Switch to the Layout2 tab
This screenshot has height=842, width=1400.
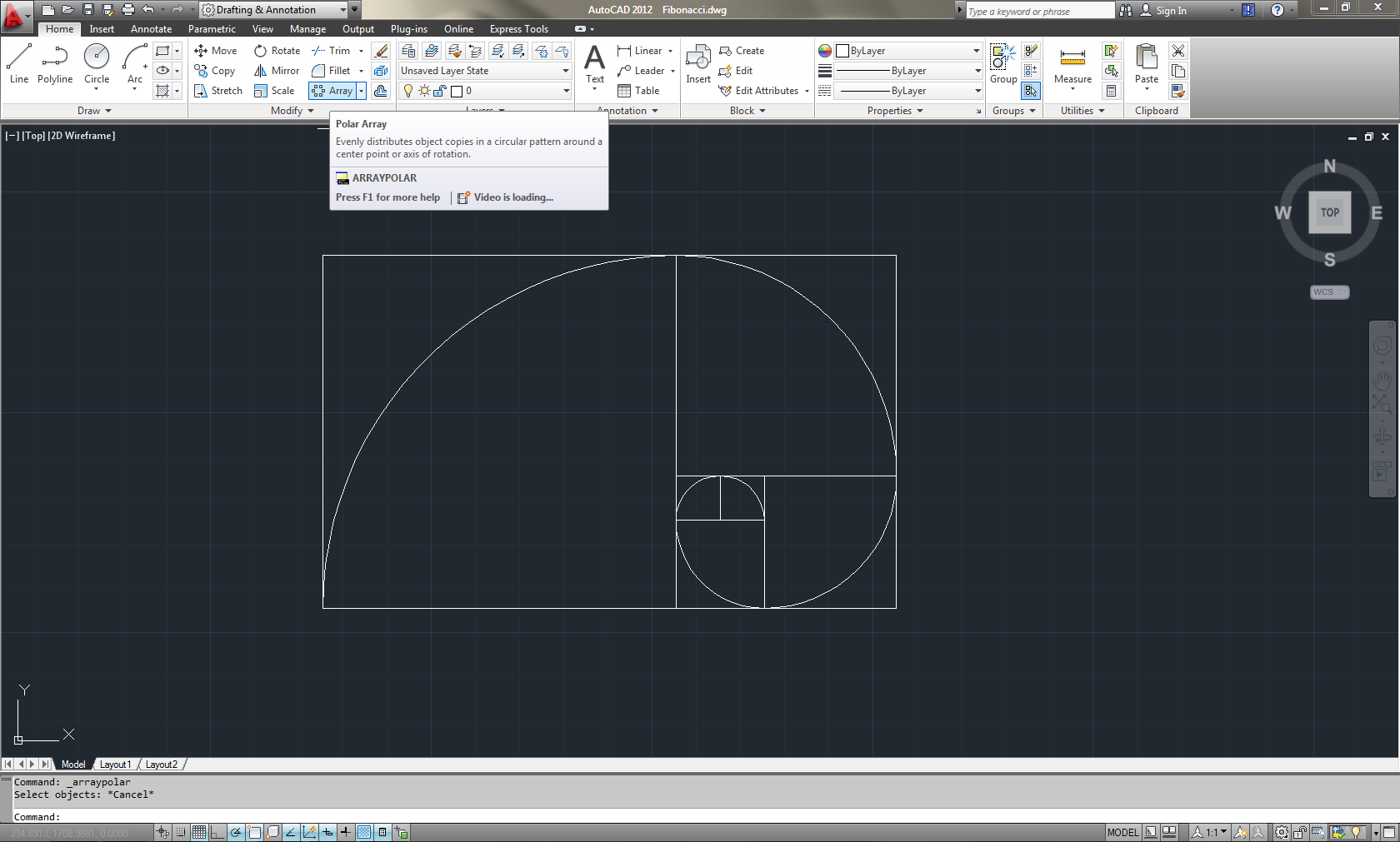[162, 765]
